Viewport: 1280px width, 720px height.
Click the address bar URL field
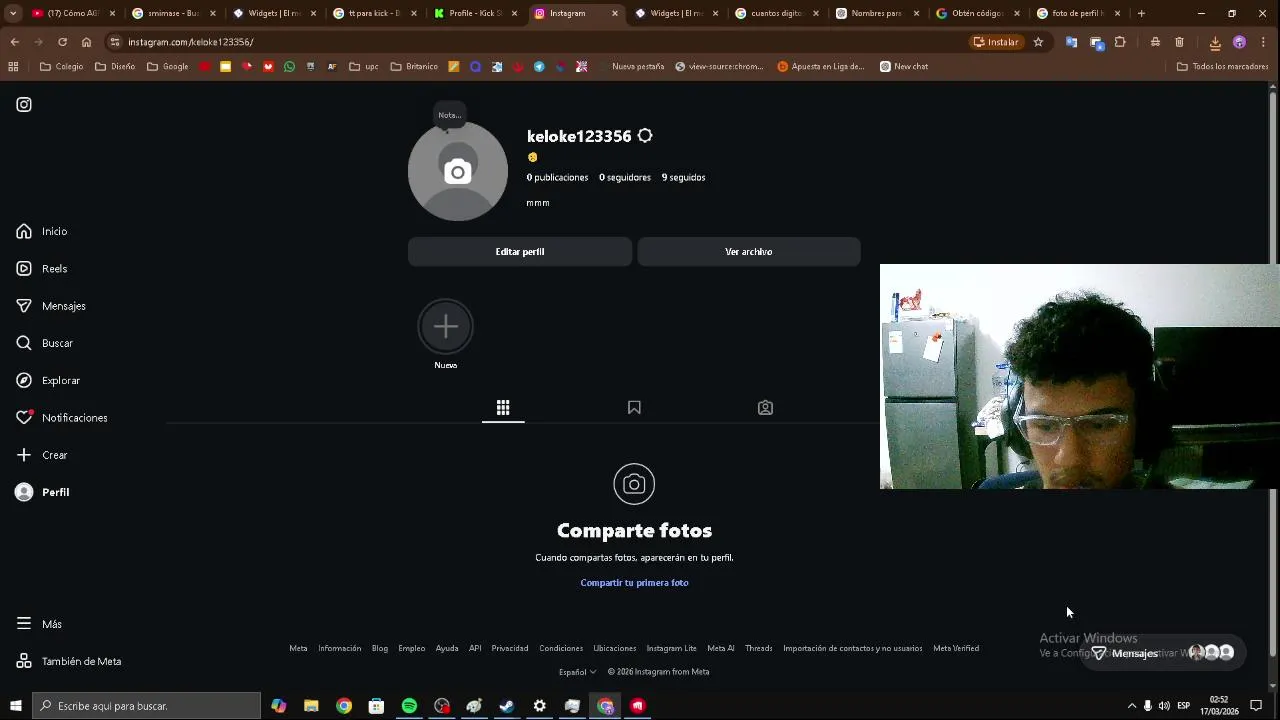(x=540, y=42)
